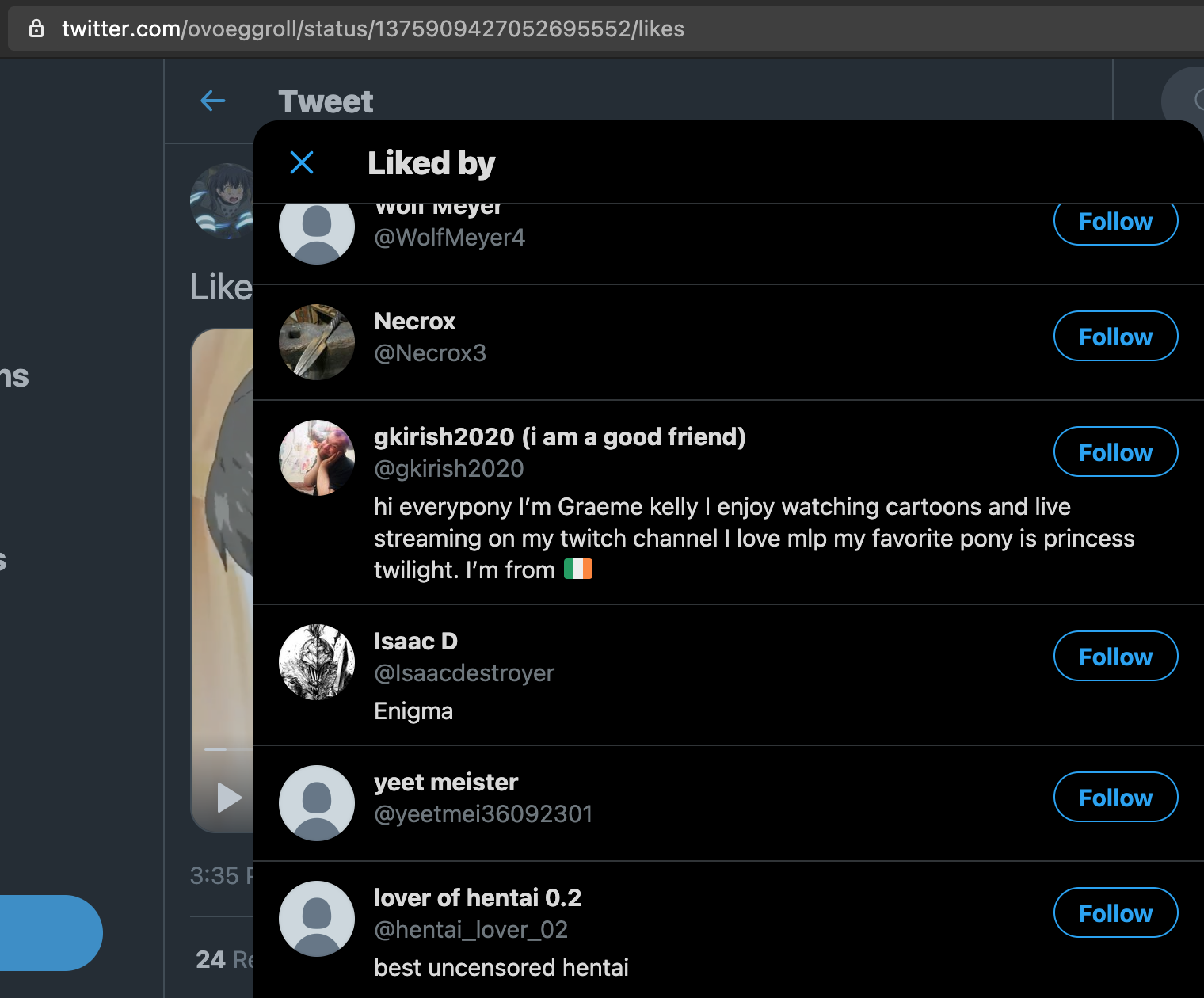
Task: Follow Necrox
Action: [1115, 336]
